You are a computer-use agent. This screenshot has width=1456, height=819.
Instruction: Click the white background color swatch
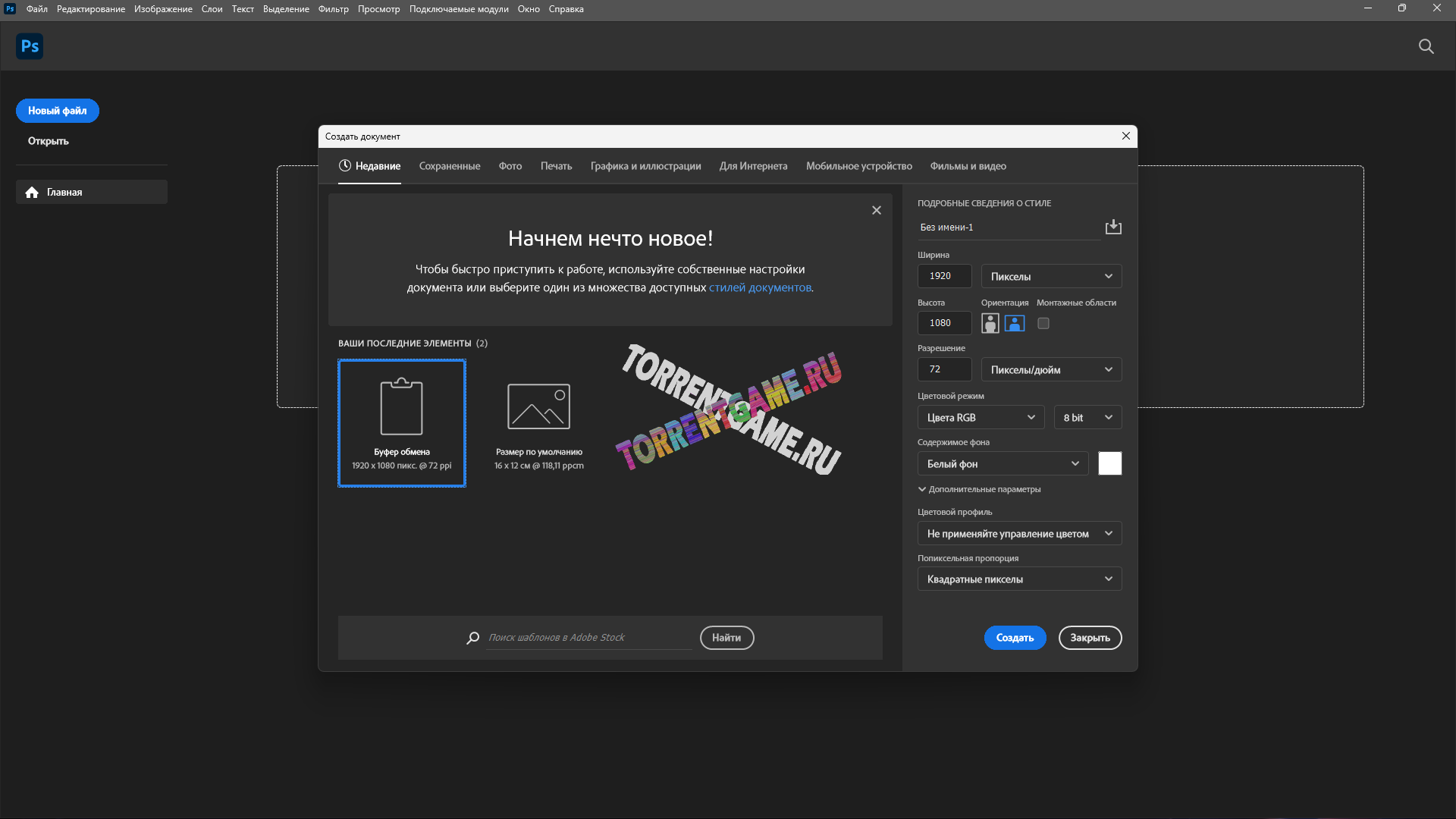coord(1109,463)
